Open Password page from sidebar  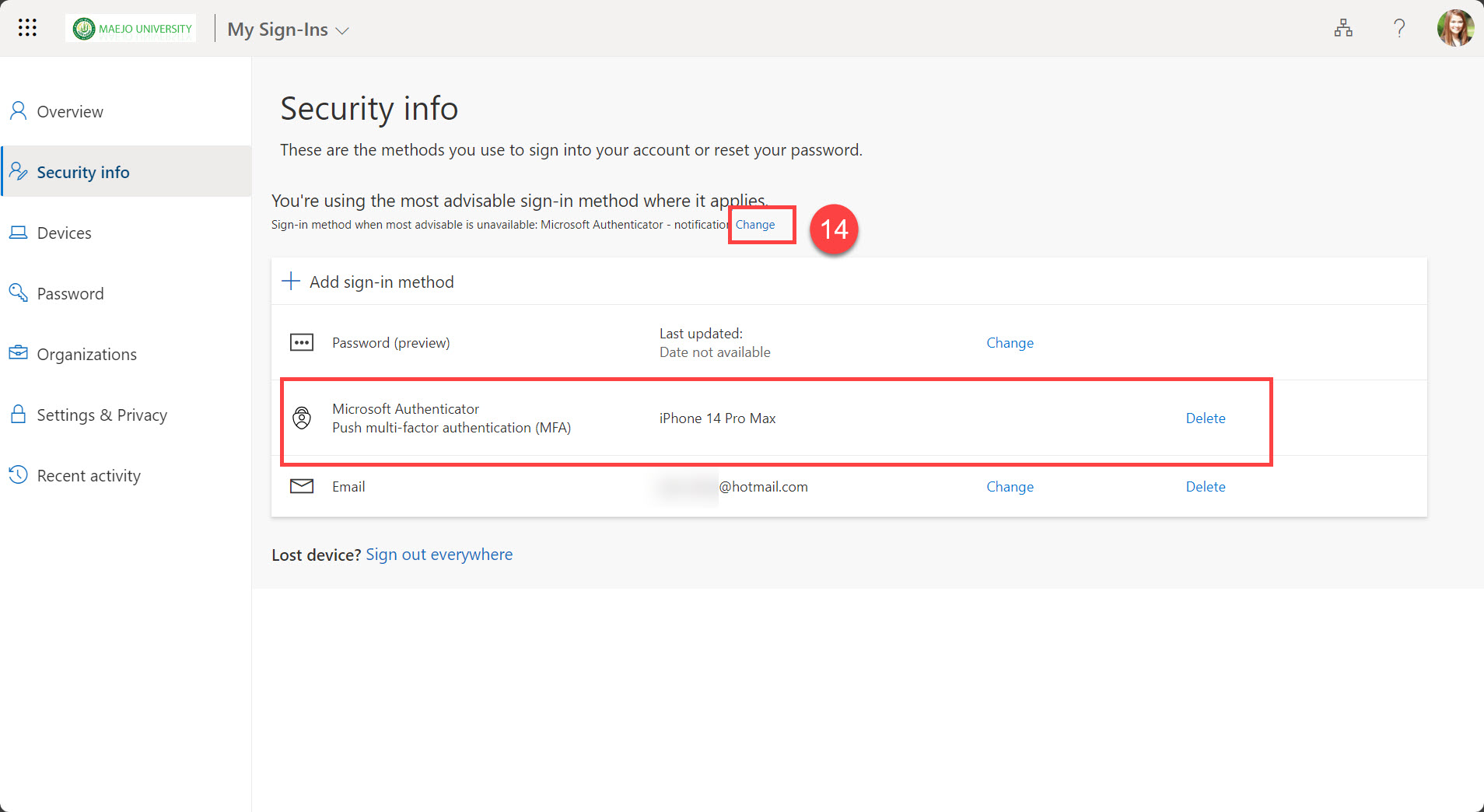[x=70, y=293]
